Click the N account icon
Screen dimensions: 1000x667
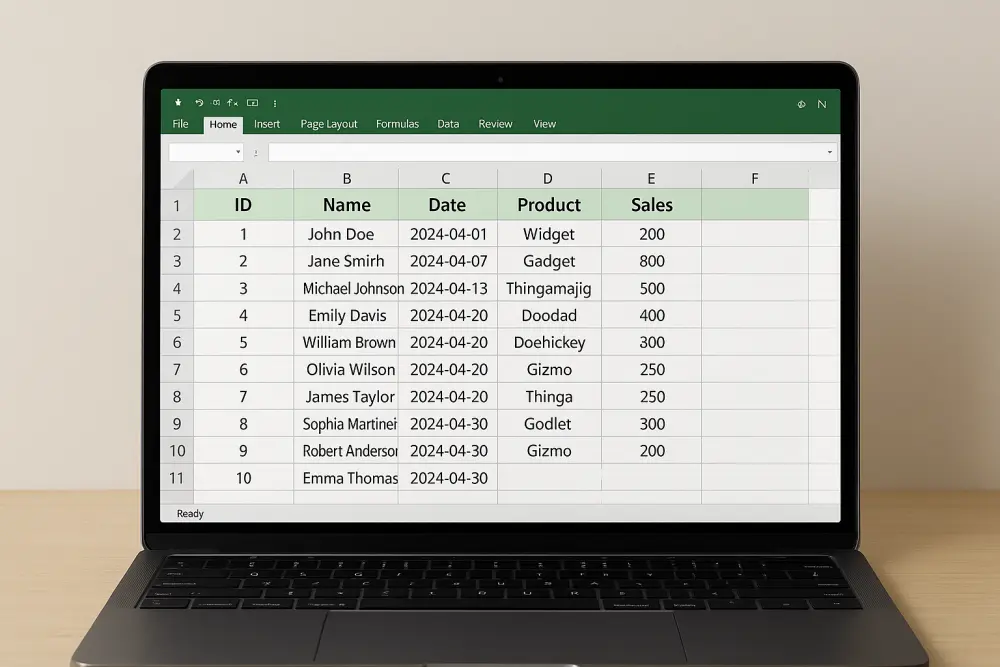pos(822,104)
